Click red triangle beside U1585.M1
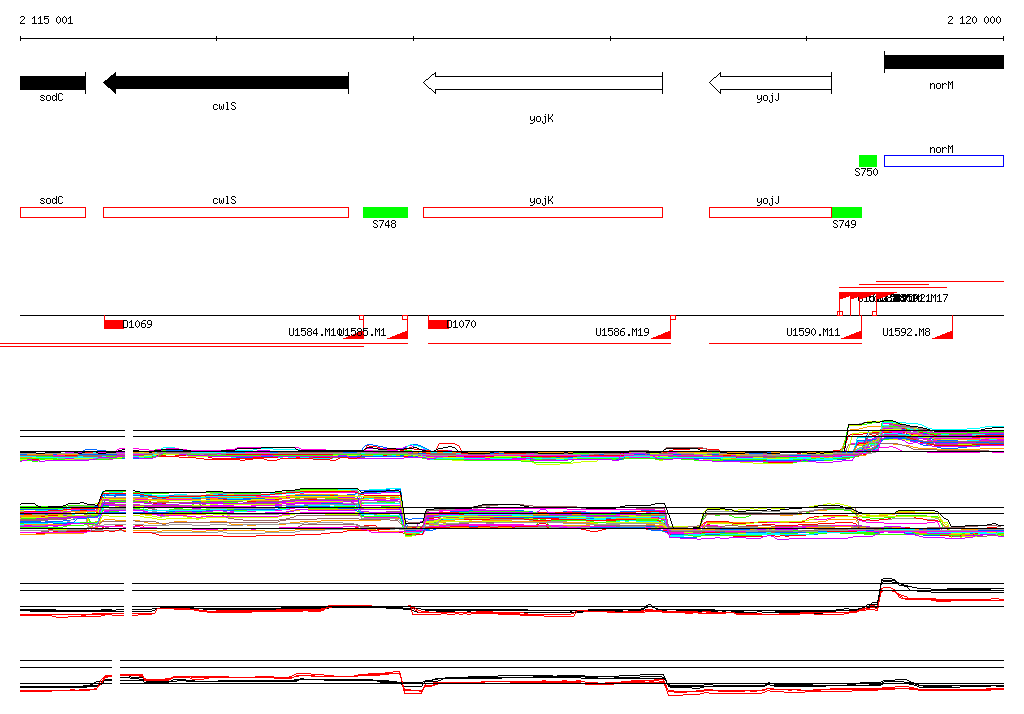 (x=398, y=334)
